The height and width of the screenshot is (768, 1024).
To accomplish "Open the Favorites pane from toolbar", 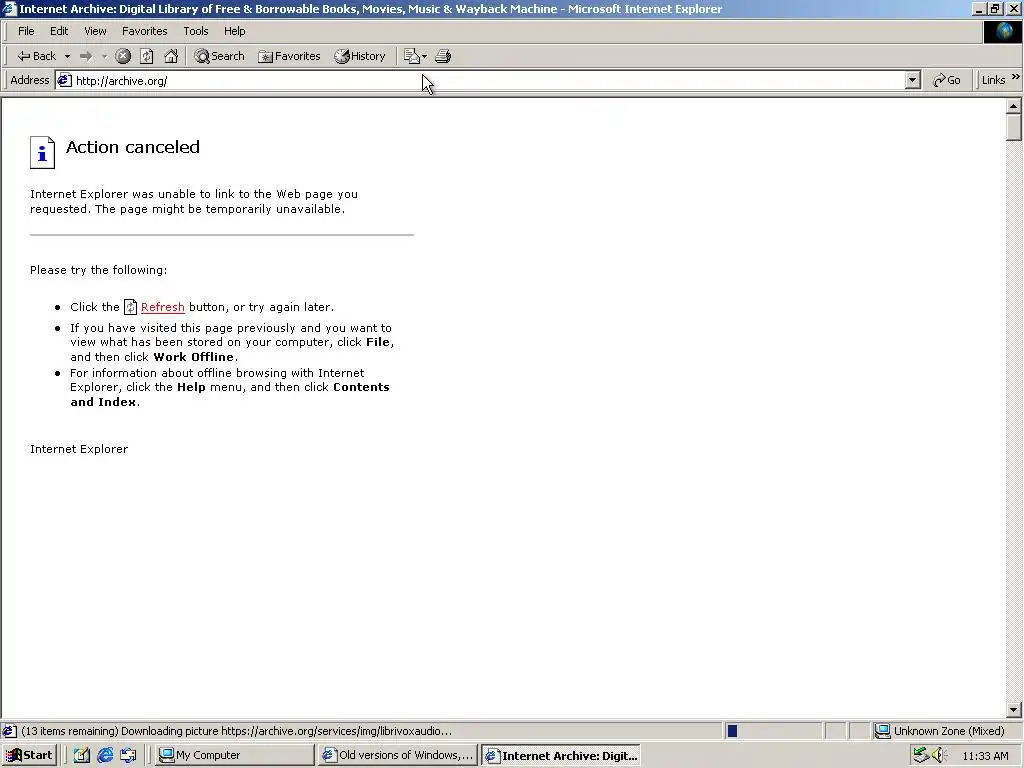I will pyautogui.click(x=289, y=56).
